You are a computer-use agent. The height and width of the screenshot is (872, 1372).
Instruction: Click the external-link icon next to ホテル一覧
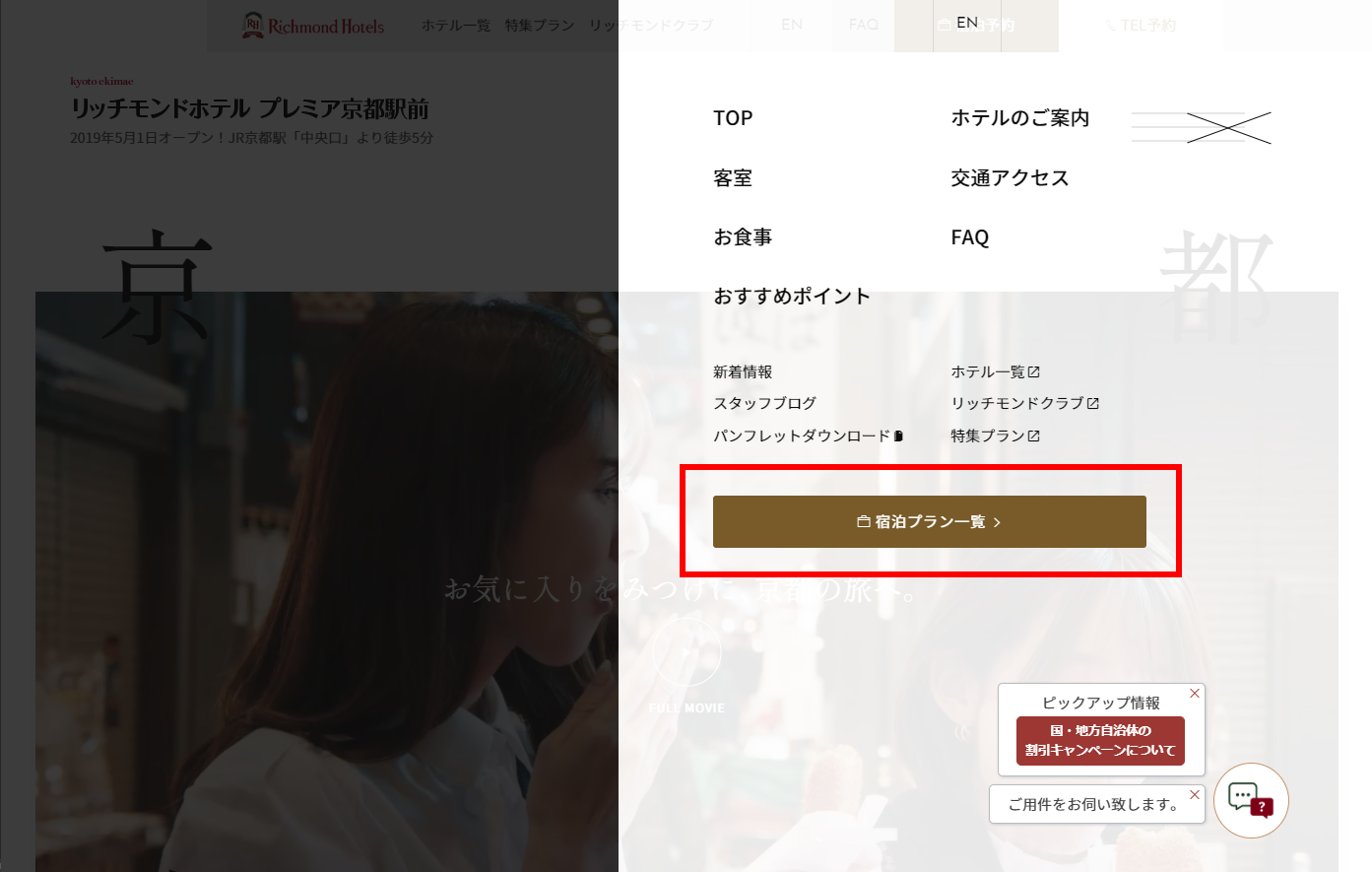point(1034,372)
